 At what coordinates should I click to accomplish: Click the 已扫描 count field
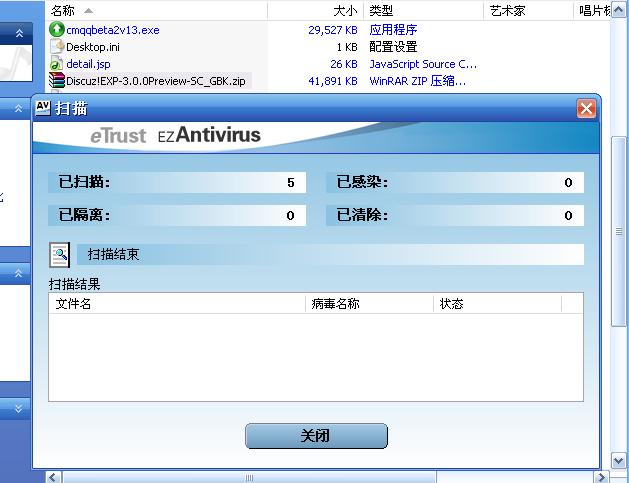click(x=177, y=183)
